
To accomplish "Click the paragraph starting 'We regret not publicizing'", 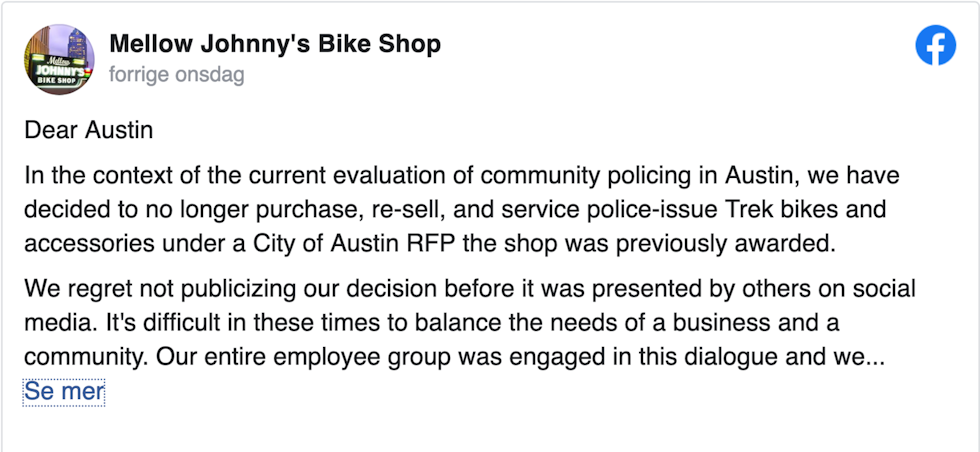I will [470, 323].
